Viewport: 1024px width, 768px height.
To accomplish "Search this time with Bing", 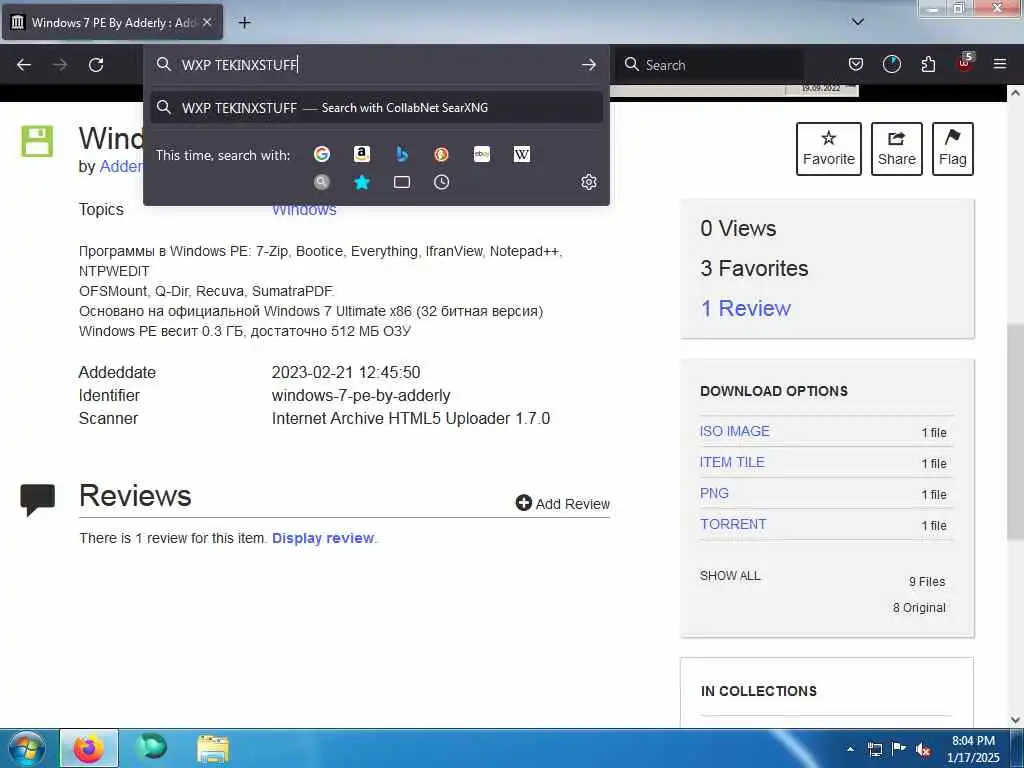I will [402, 154].
